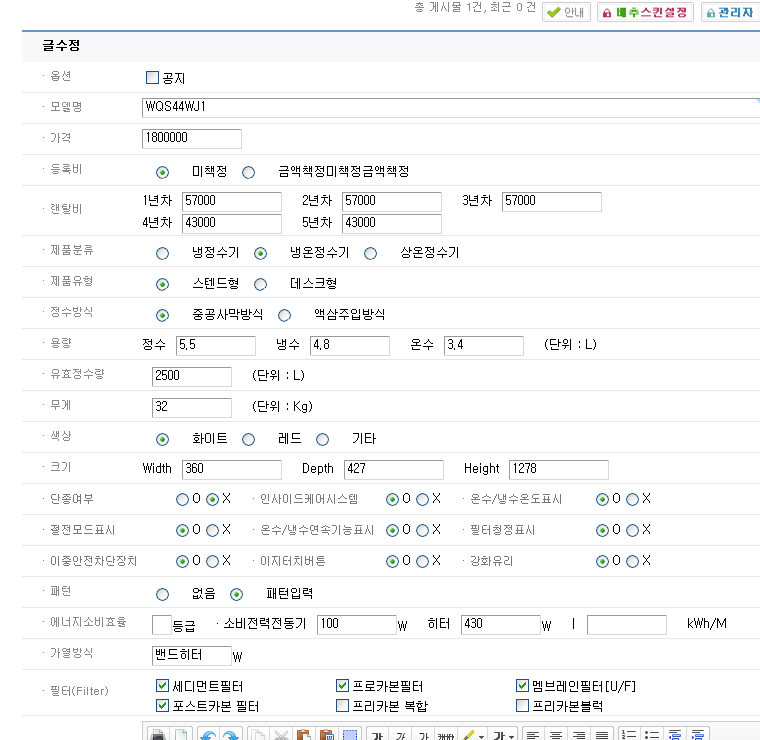This screenshot has width=760, height=740.
Task: Click the 안내 button at top
Action: click(x=566, y=13)
